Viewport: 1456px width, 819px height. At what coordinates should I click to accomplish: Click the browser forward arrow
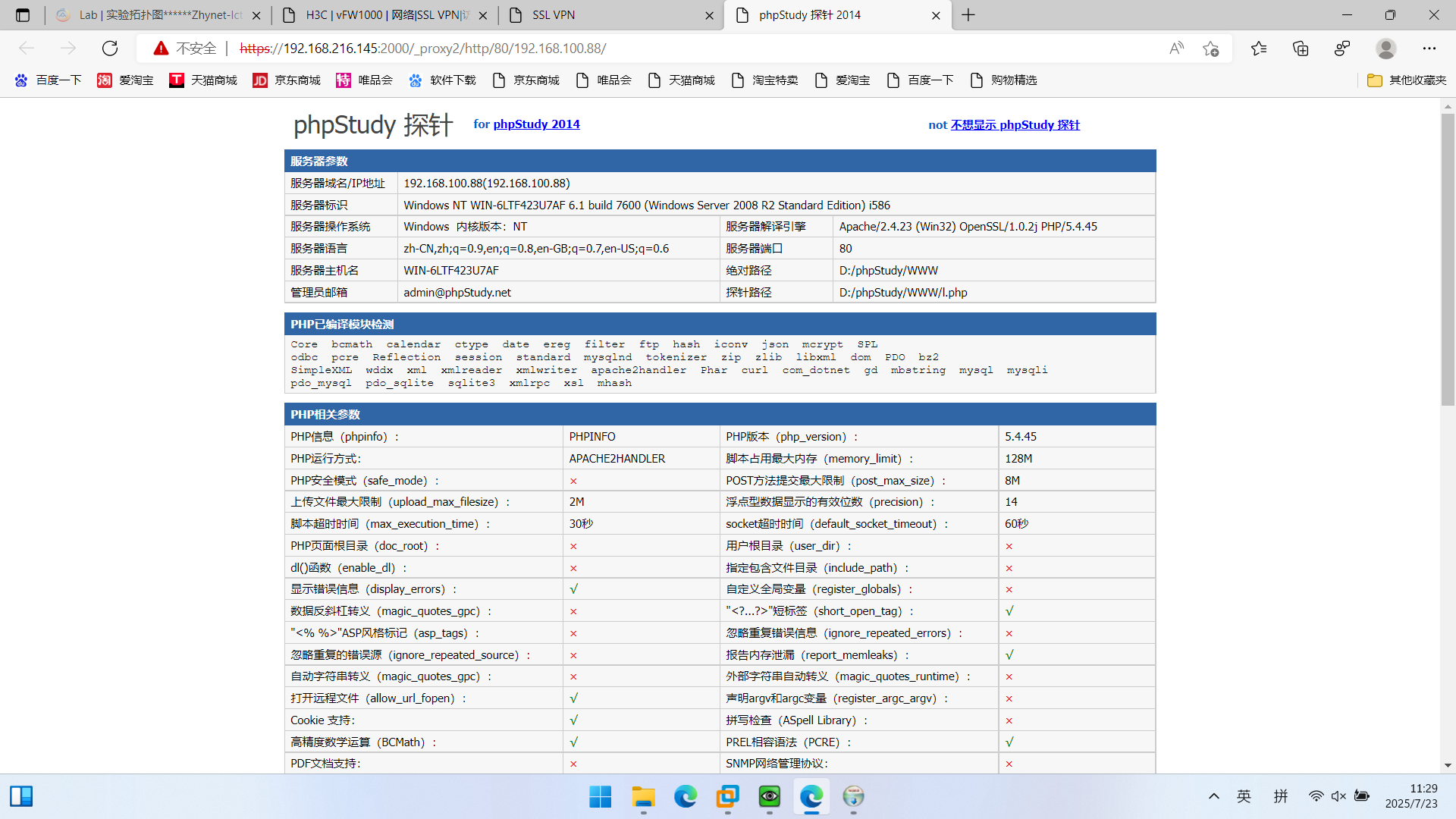pyautogui.click(x=68, y=49)
